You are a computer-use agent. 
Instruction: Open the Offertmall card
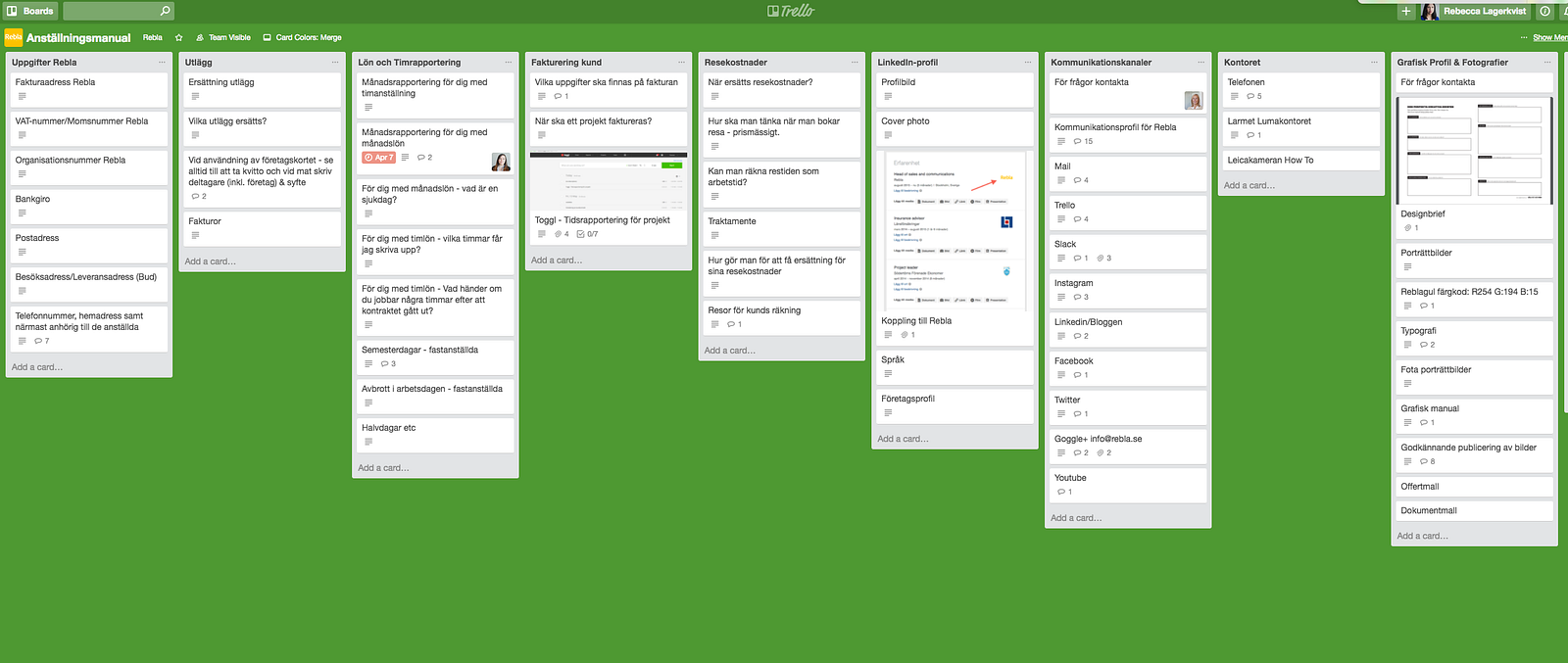(1475, 486)
